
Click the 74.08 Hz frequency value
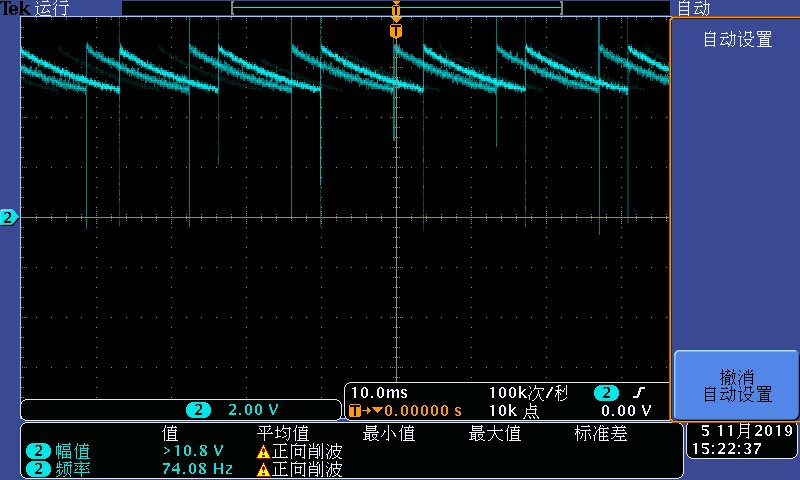197,468
